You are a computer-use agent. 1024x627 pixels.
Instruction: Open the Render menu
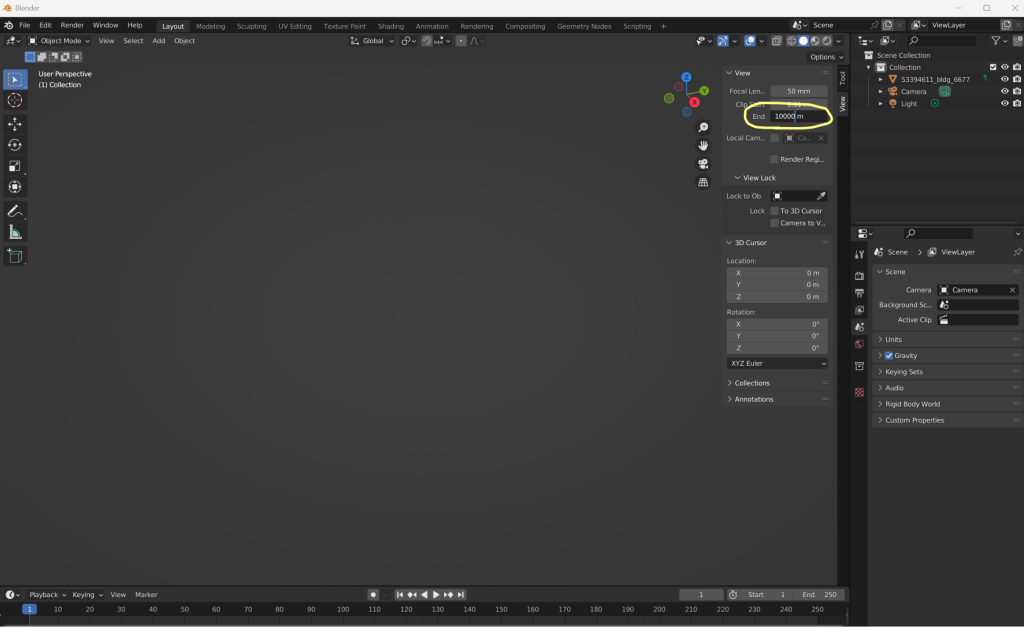[x=72, y=25]
